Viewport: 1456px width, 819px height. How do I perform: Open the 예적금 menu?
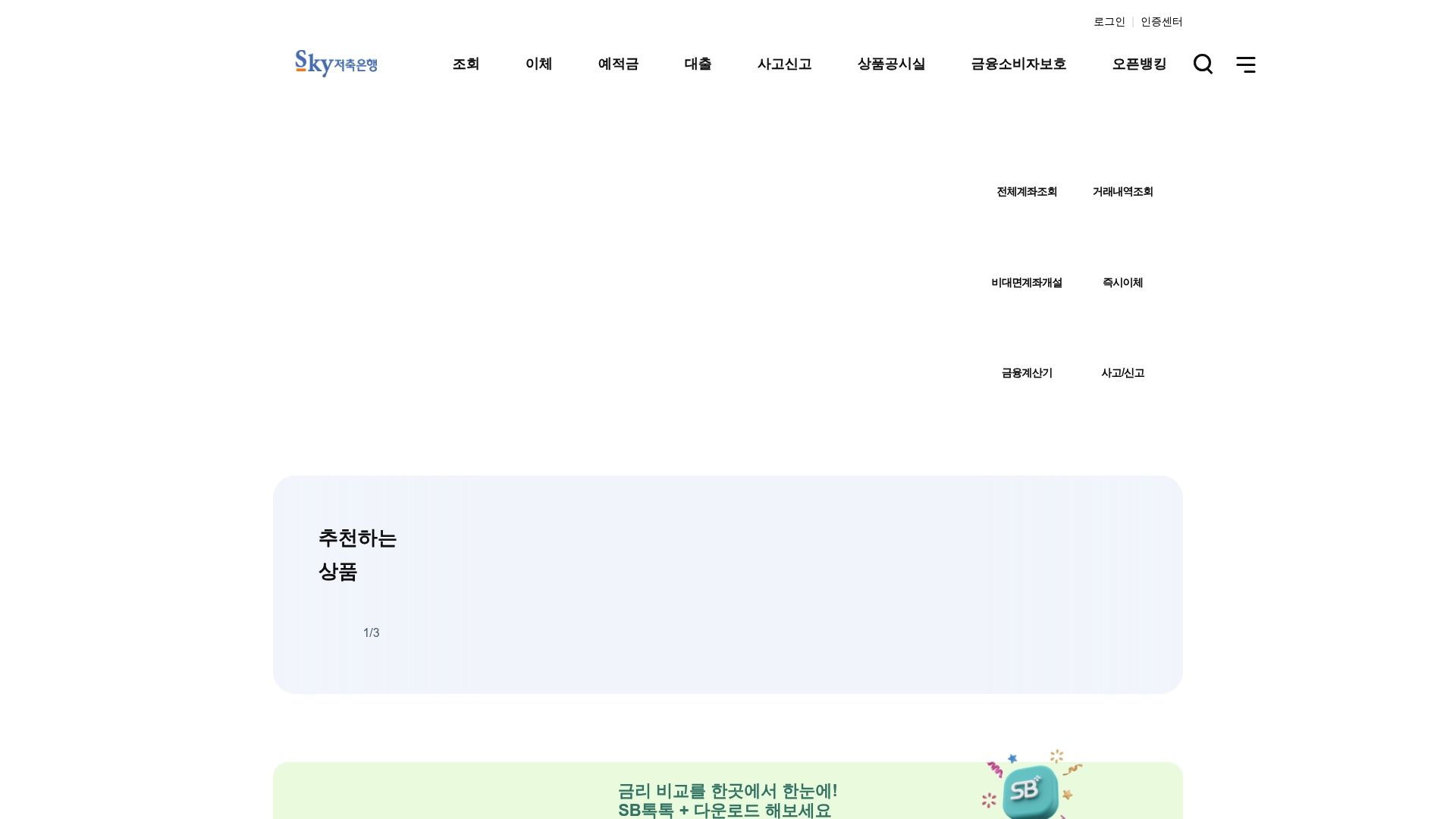pos(618,64)
